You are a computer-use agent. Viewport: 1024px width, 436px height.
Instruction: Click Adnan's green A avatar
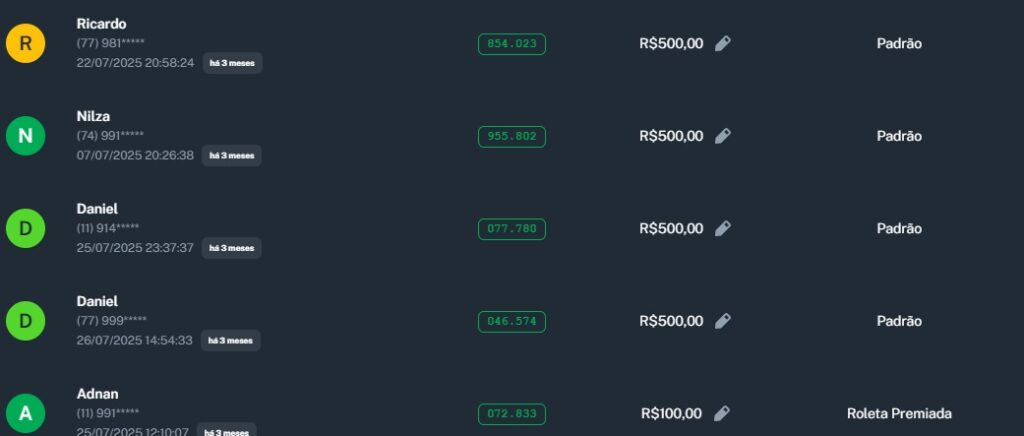point(26,413)
